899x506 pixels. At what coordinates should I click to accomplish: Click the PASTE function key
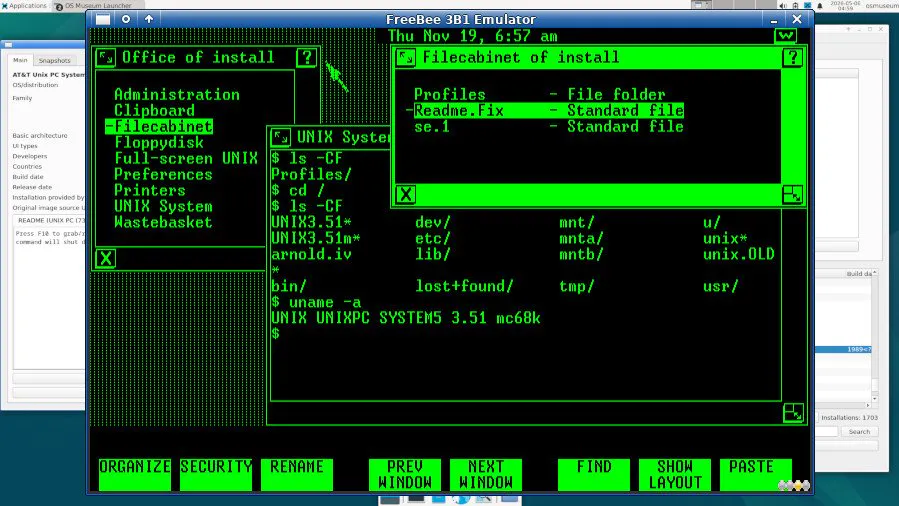[756, 474]
